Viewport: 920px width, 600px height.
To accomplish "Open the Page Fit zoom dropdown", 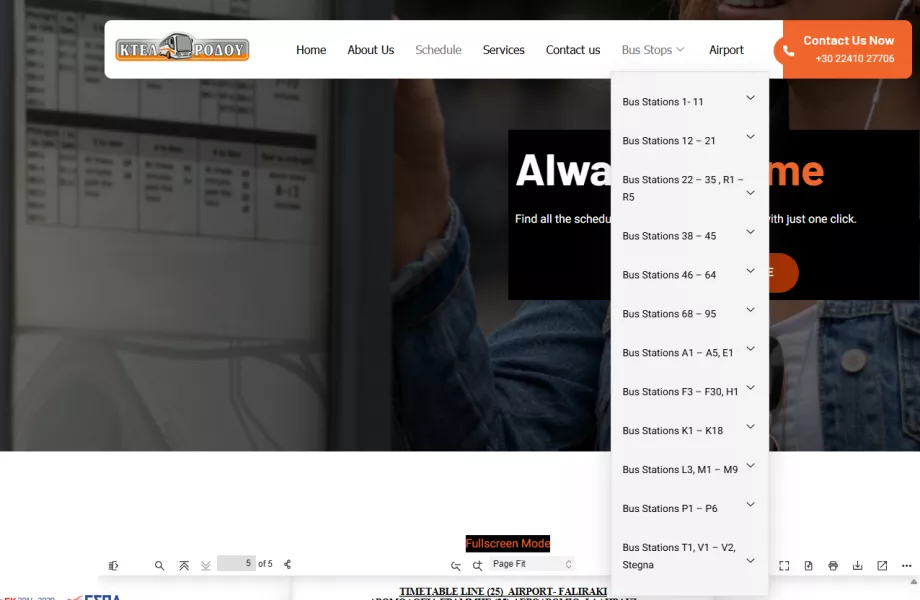I will (532, 564).
